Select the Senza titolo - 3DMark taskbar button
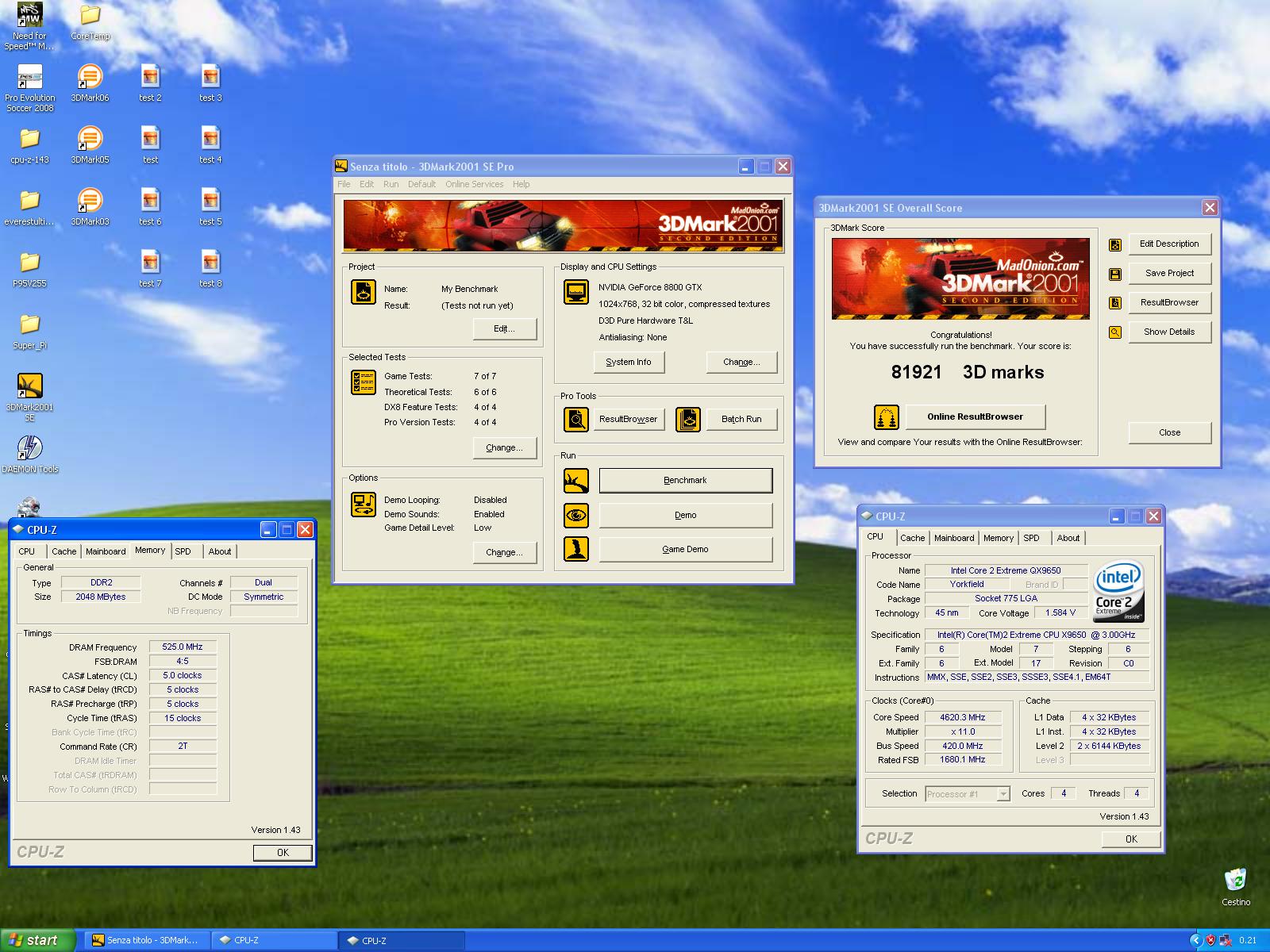This screenshot has width=1270, height=952. pyautogui.click(x=148, y=940)
